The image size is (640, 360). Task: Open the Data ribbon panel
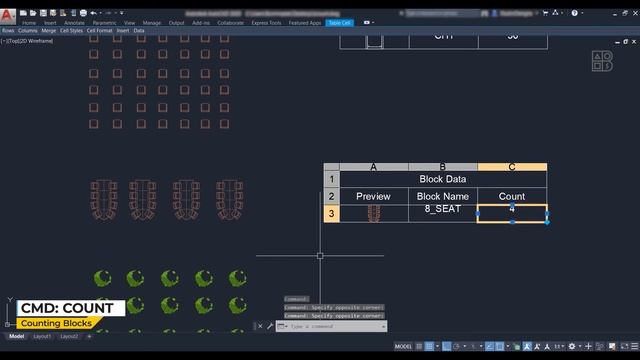[x=139, y=31]
